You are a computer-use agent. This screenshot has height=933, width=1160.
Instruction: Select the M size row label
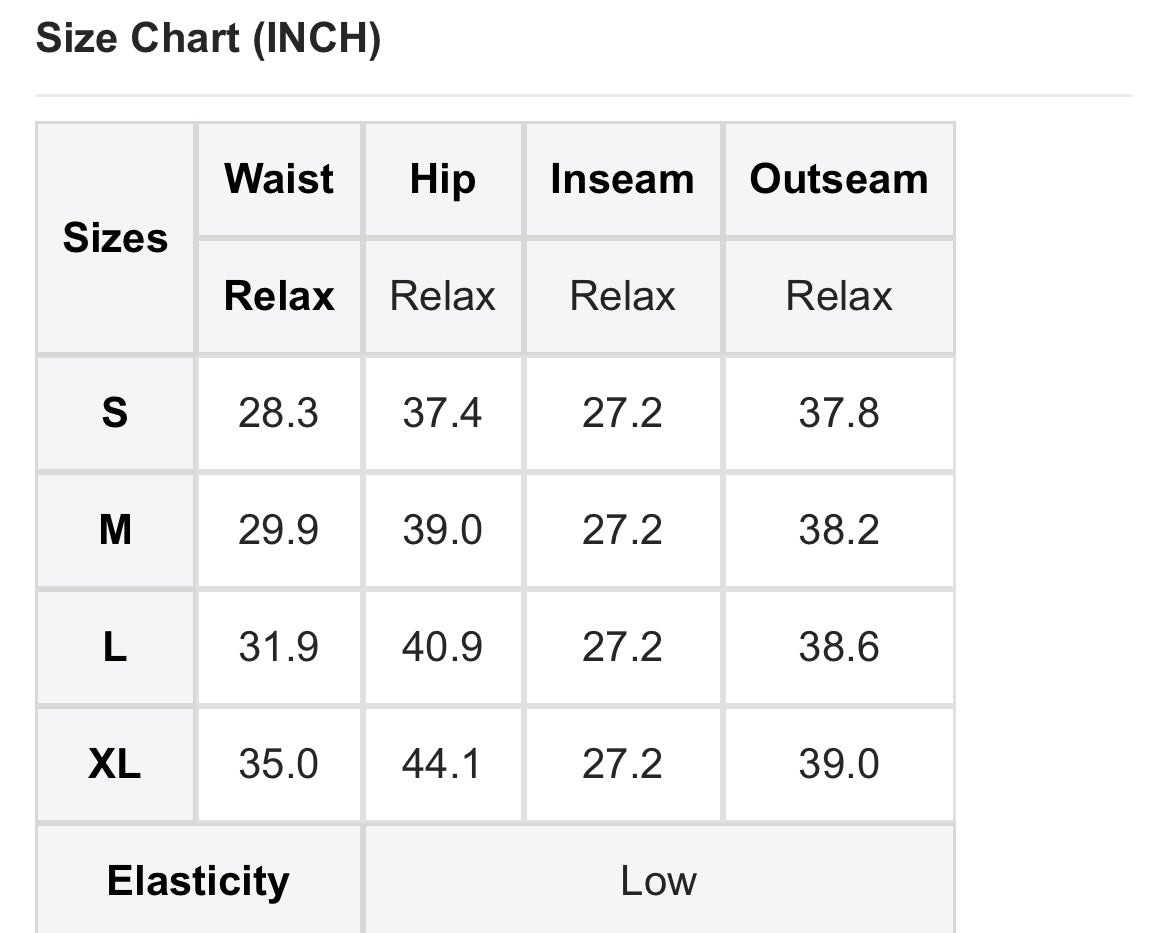[115, 529]
